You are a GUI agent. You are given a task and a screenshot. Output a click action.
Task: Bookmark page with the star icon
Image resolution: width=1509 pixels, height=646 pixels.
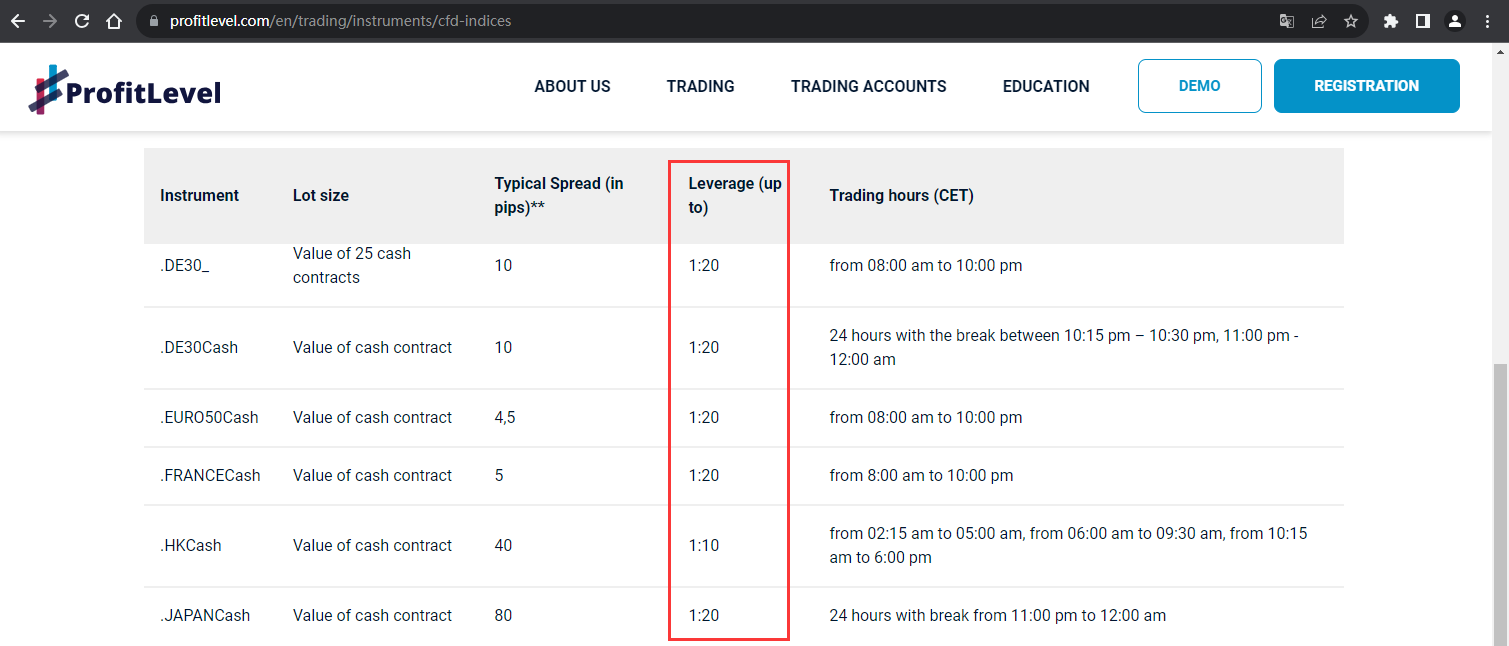click(x=1351, y=21)
